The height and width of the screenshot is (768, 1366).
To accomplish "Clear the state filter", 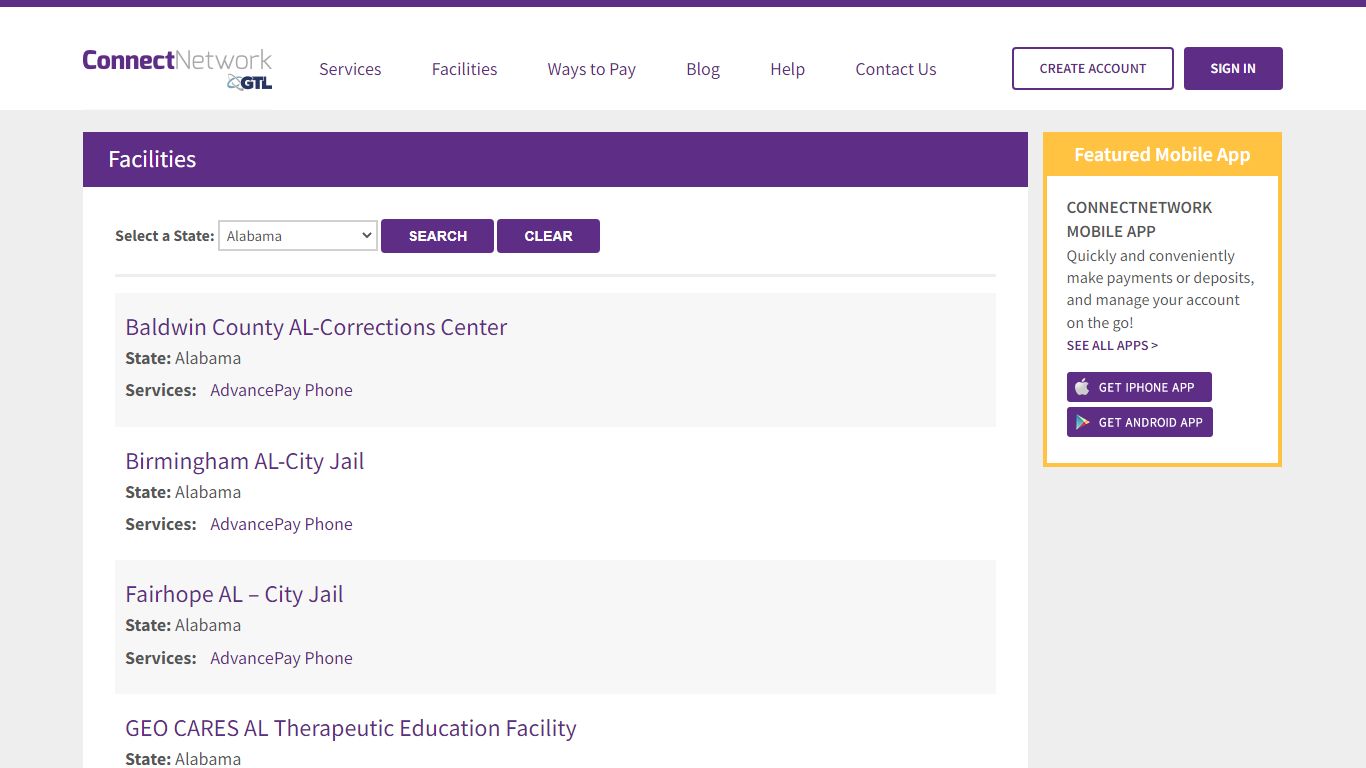I will (x=548, y=236).
